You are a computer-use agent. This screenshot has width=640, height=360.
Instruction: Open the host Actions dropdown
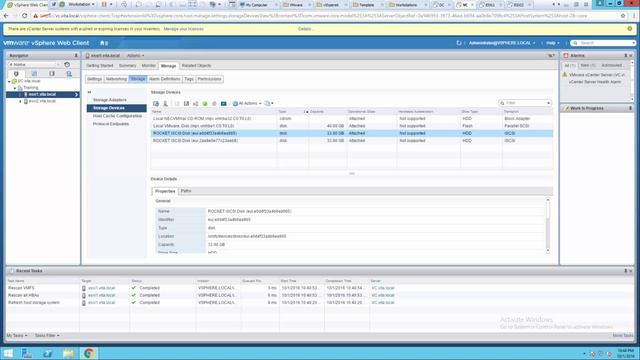[135, 56]
